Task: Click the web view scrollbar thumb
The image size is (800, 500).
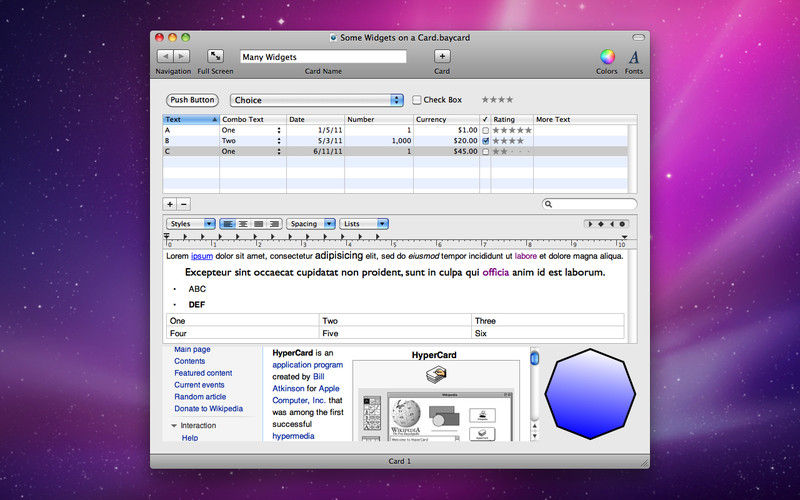Action: pos(534,358)
